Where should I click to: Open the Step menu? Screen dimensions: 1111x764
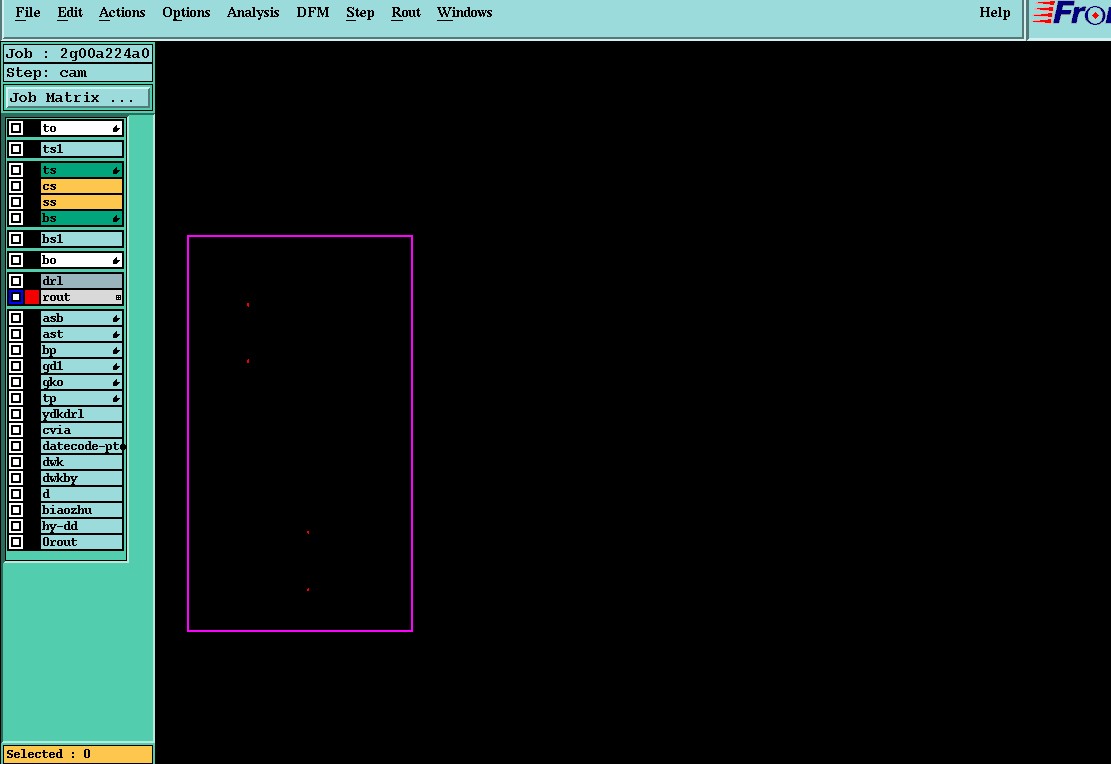click(360, 13)
